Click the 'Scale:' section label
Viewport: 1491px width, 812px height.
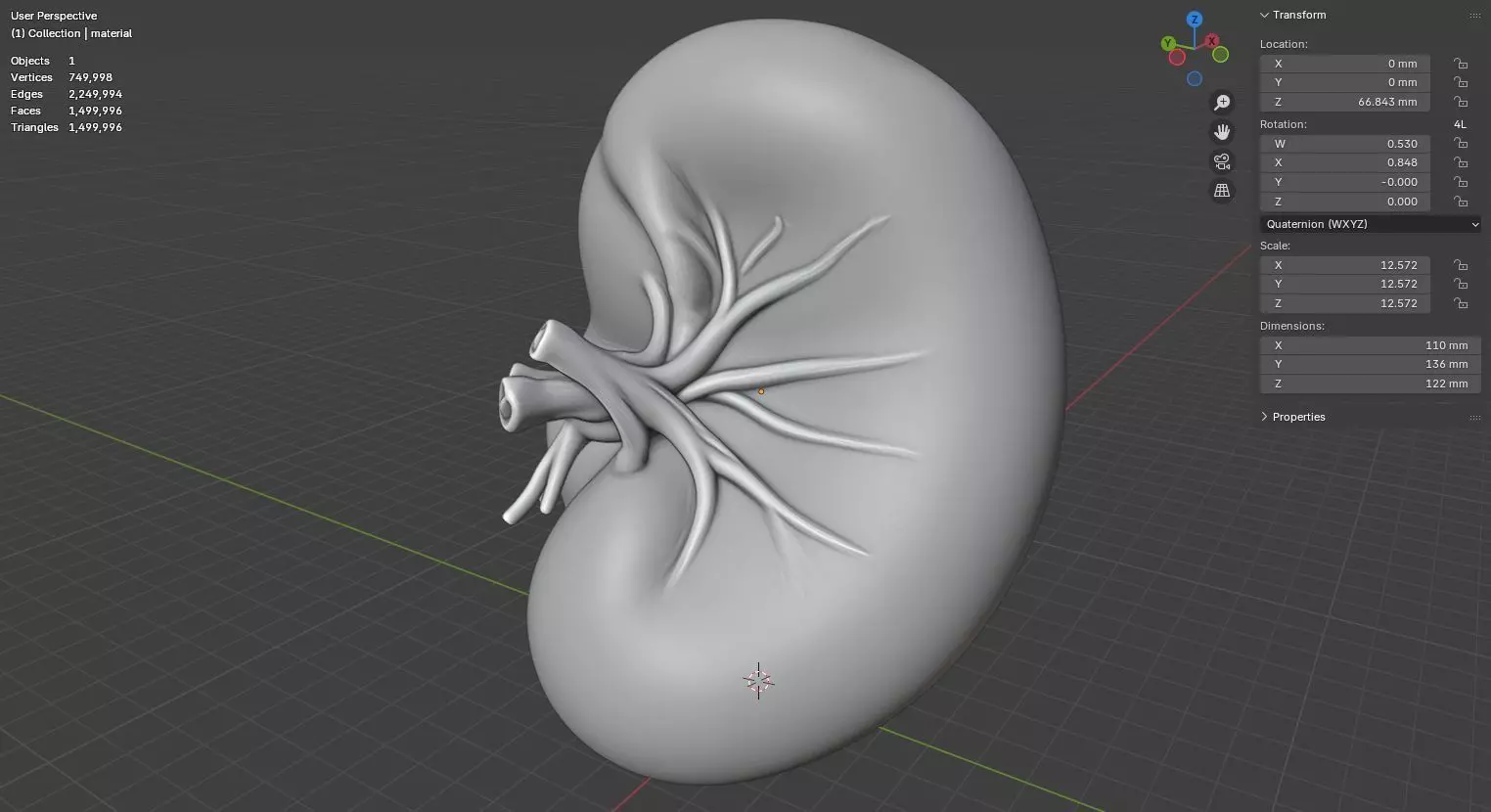pos(1276,246)
